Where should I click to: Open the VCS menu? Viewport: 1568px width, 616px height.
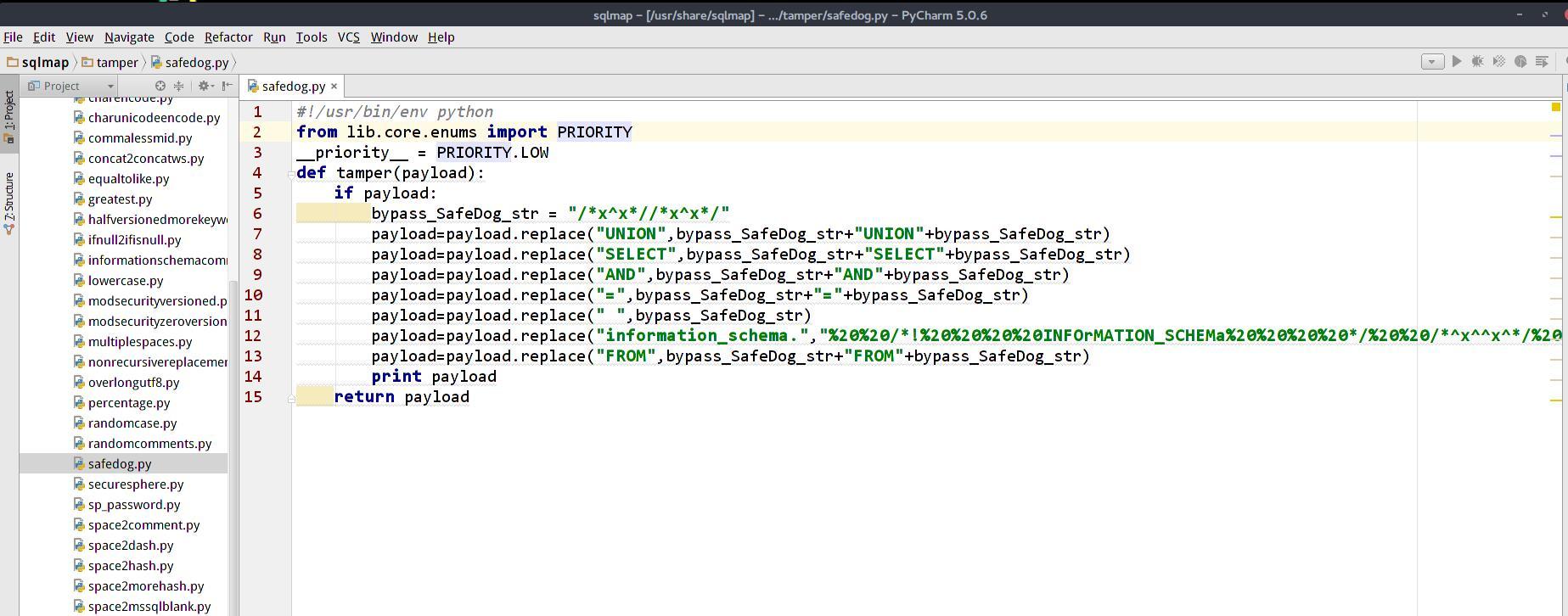pyautogui.click(x=349, y=37)
